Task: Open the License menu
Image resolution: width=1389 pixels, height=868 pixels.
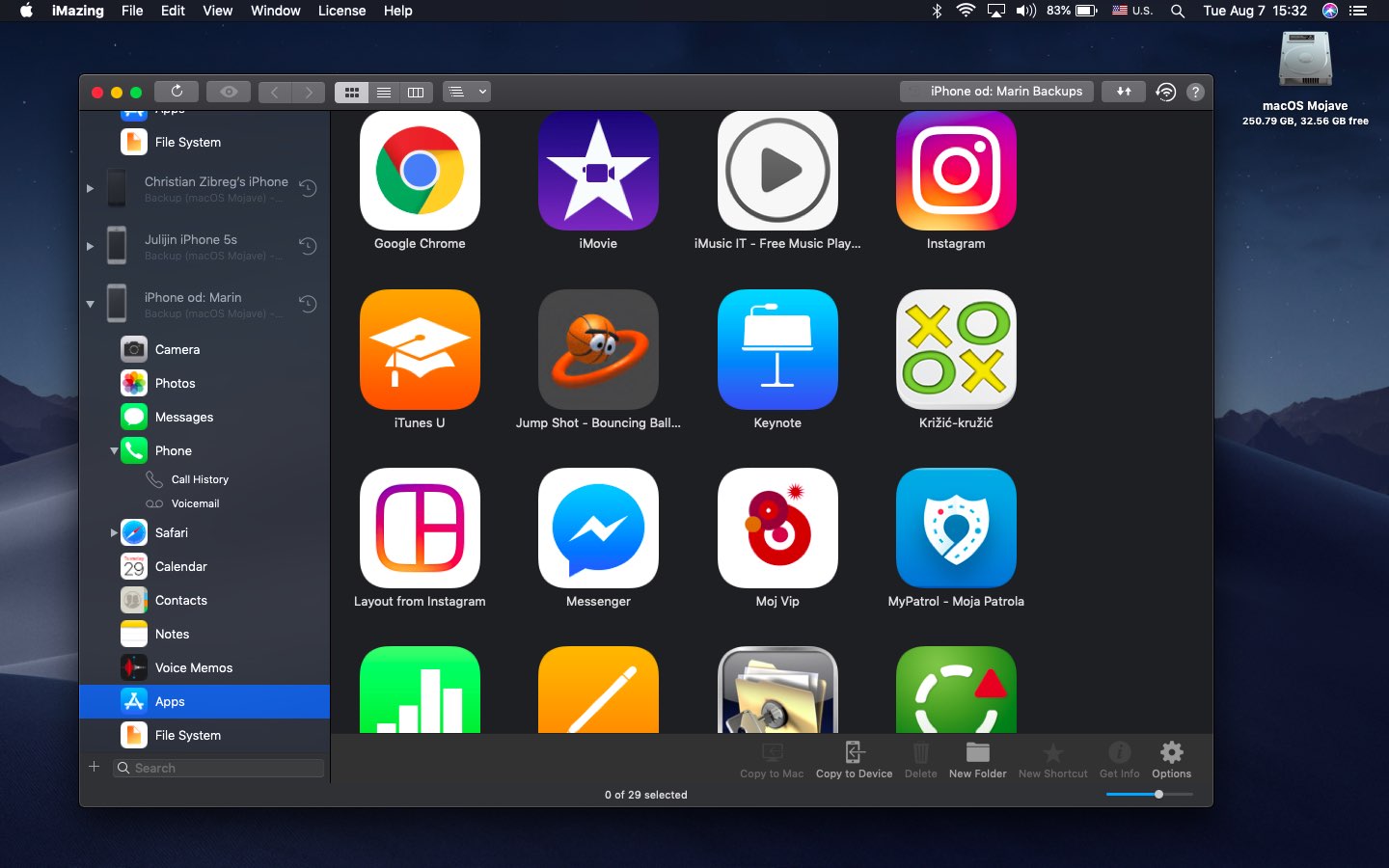Action: [341, 11]
